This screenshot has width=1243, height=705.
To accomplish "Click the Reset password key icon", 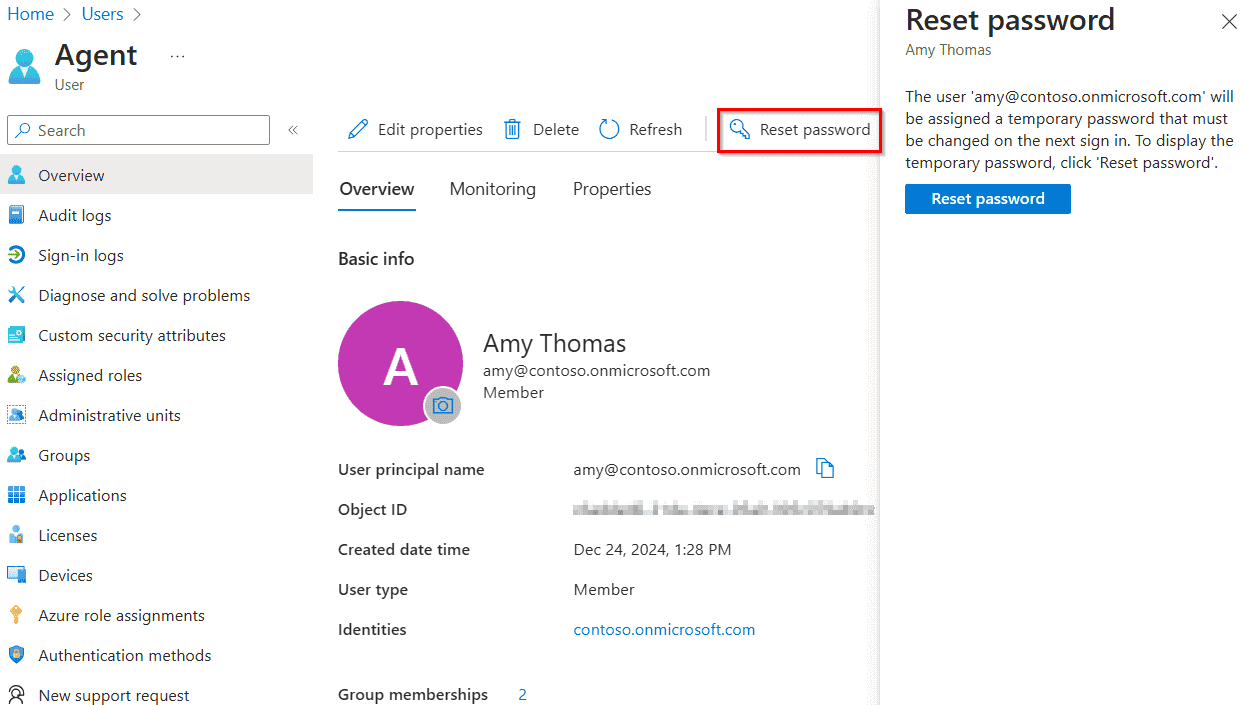I will (740, 129).
